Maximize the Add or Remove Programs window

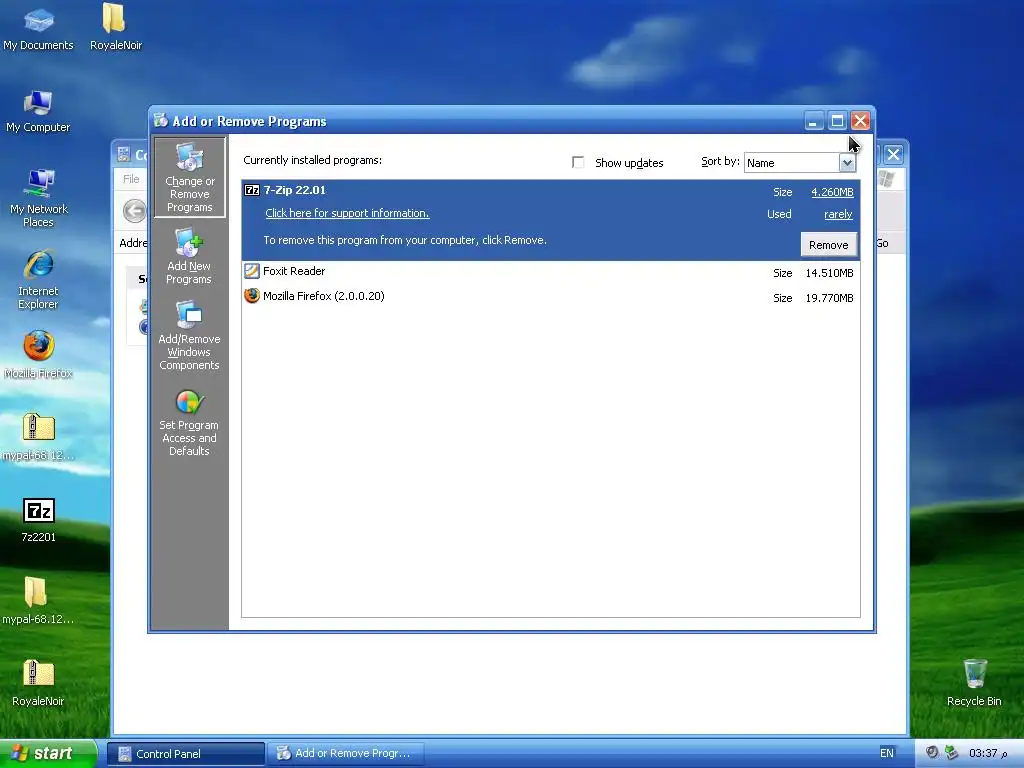[x=837, y=121]
